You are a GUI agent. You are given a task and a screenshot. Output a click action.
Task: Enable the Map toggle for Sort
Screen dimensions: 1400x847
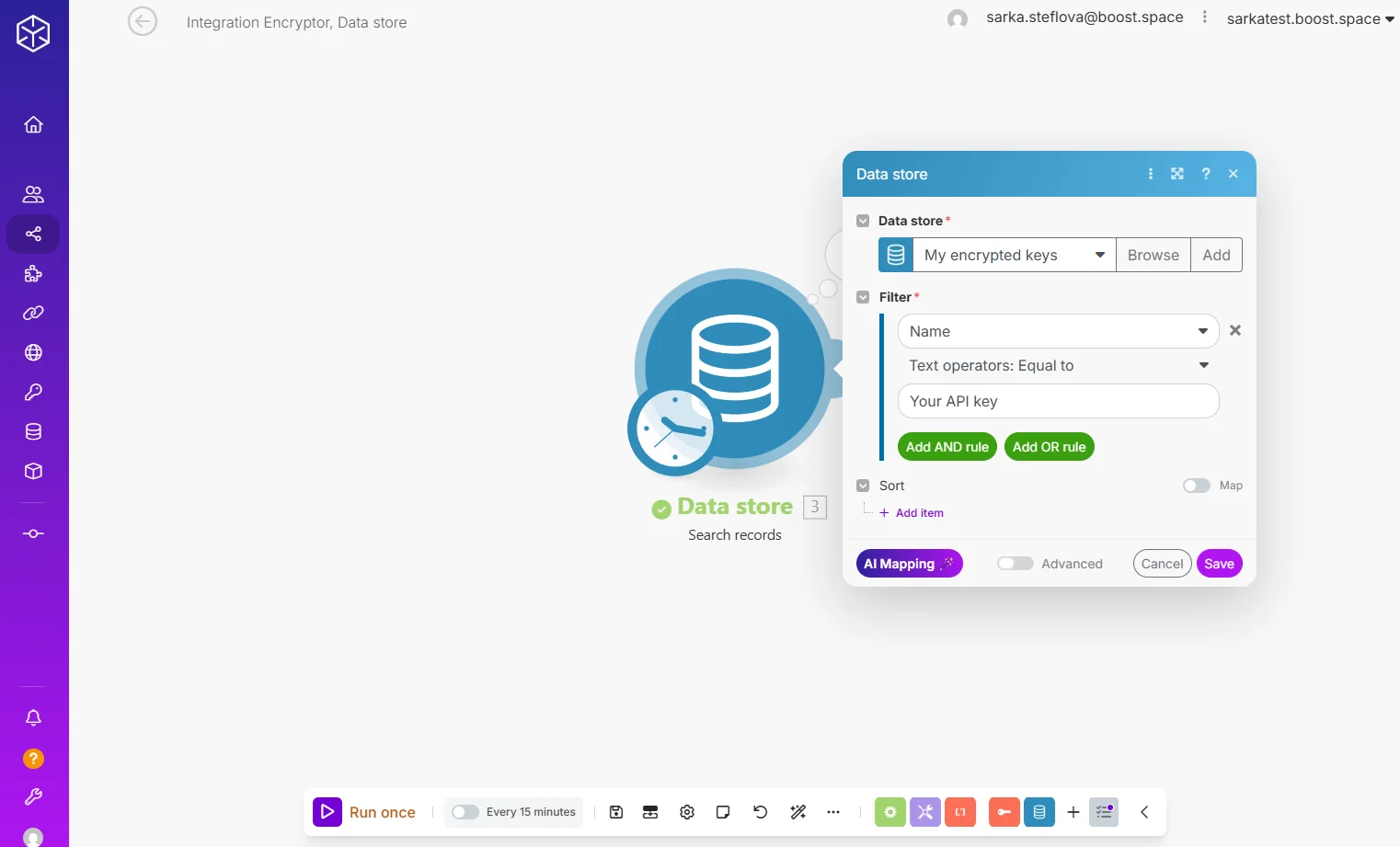[x=1197, y=486]
